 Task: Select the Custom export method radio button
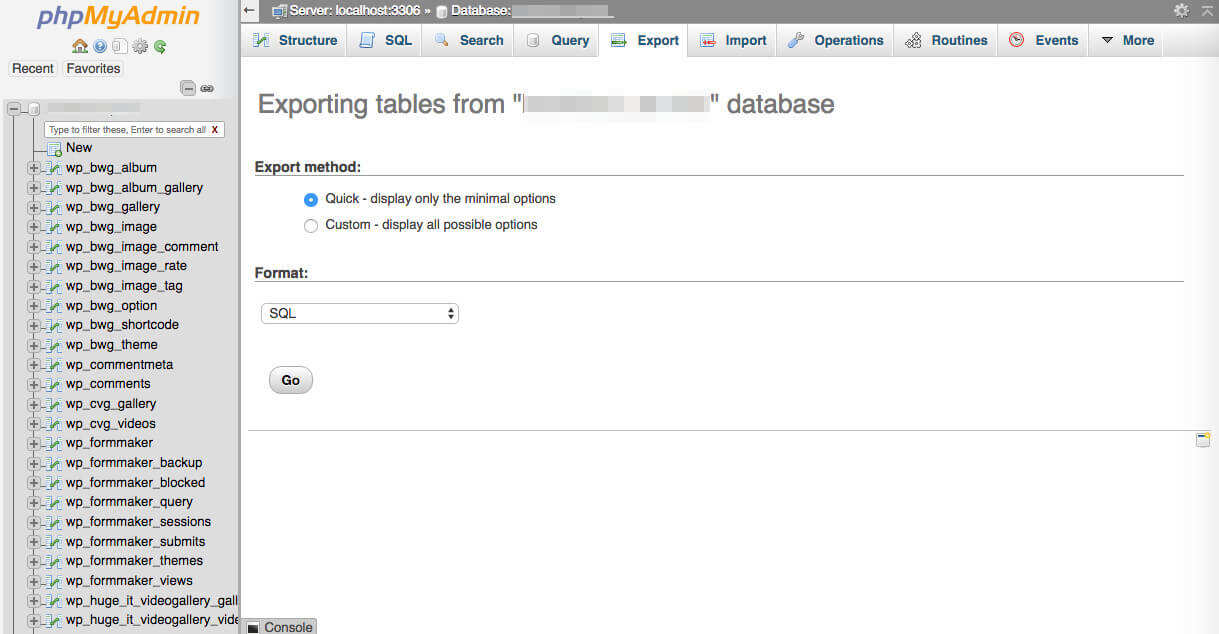311,225
